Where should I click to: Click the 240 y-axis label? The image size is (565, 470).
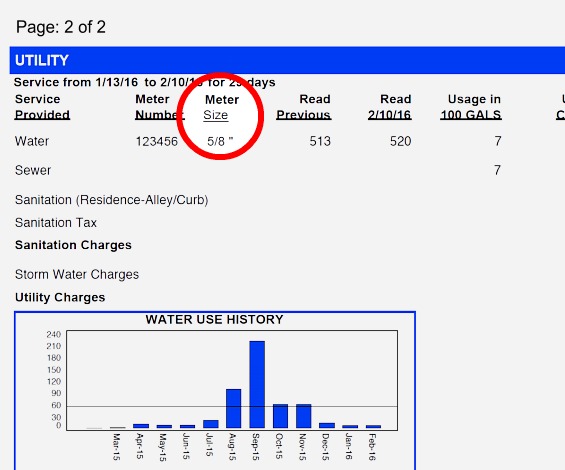(54, 334)
